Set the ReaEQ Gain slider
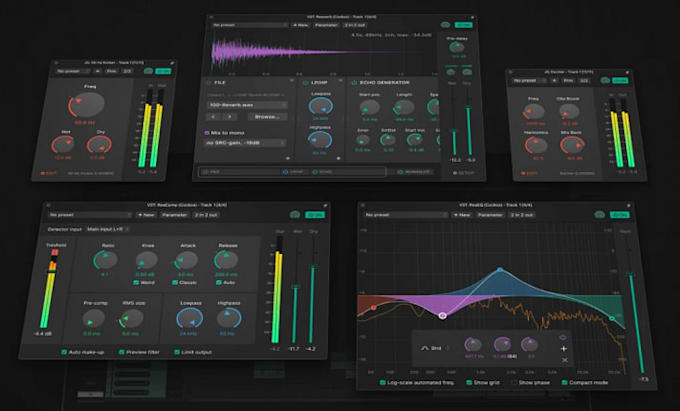This screenshot has width=680, height=411. pyautogui.click(x=630, y=275)
